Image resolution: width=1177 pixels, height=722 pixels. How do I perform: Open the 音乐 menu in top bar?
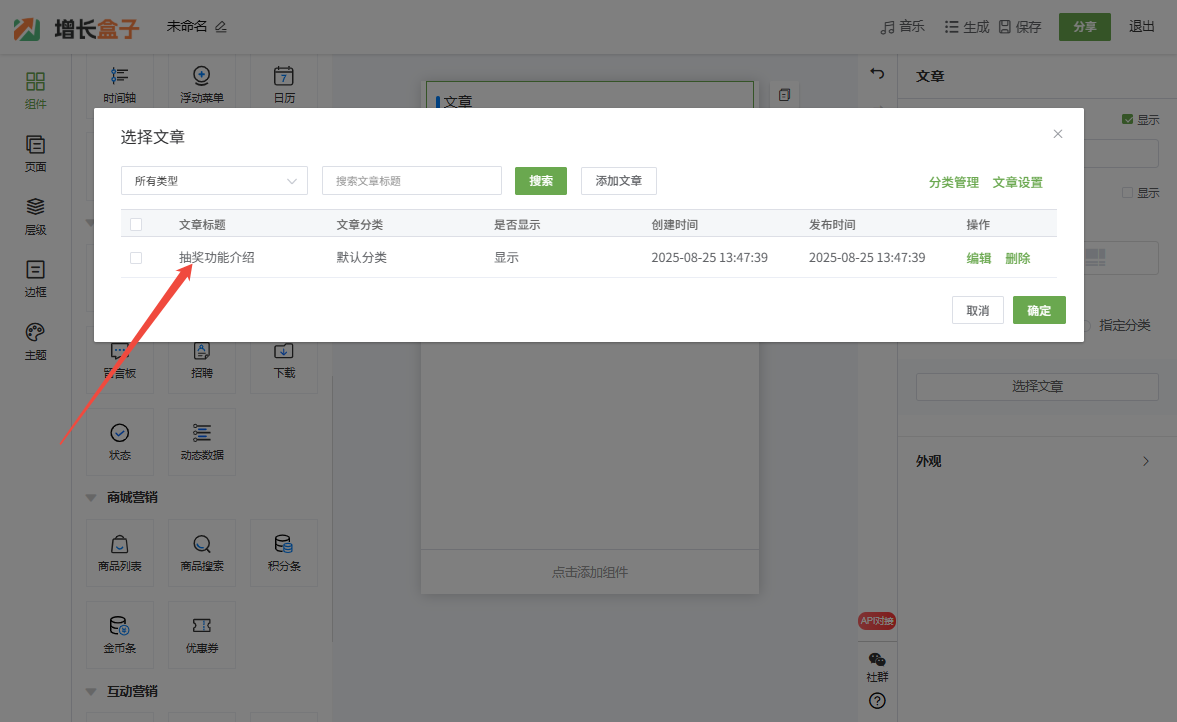(x=902, y=27)
